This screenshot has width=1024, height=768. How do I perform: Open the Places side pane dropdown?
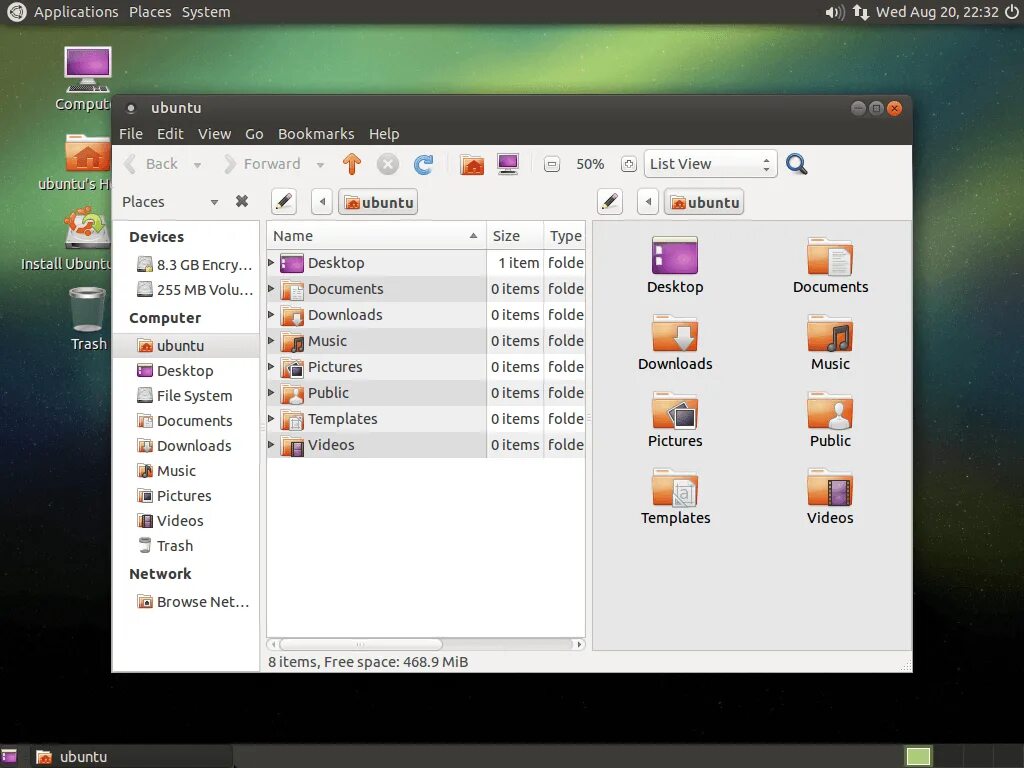(214, 202)
